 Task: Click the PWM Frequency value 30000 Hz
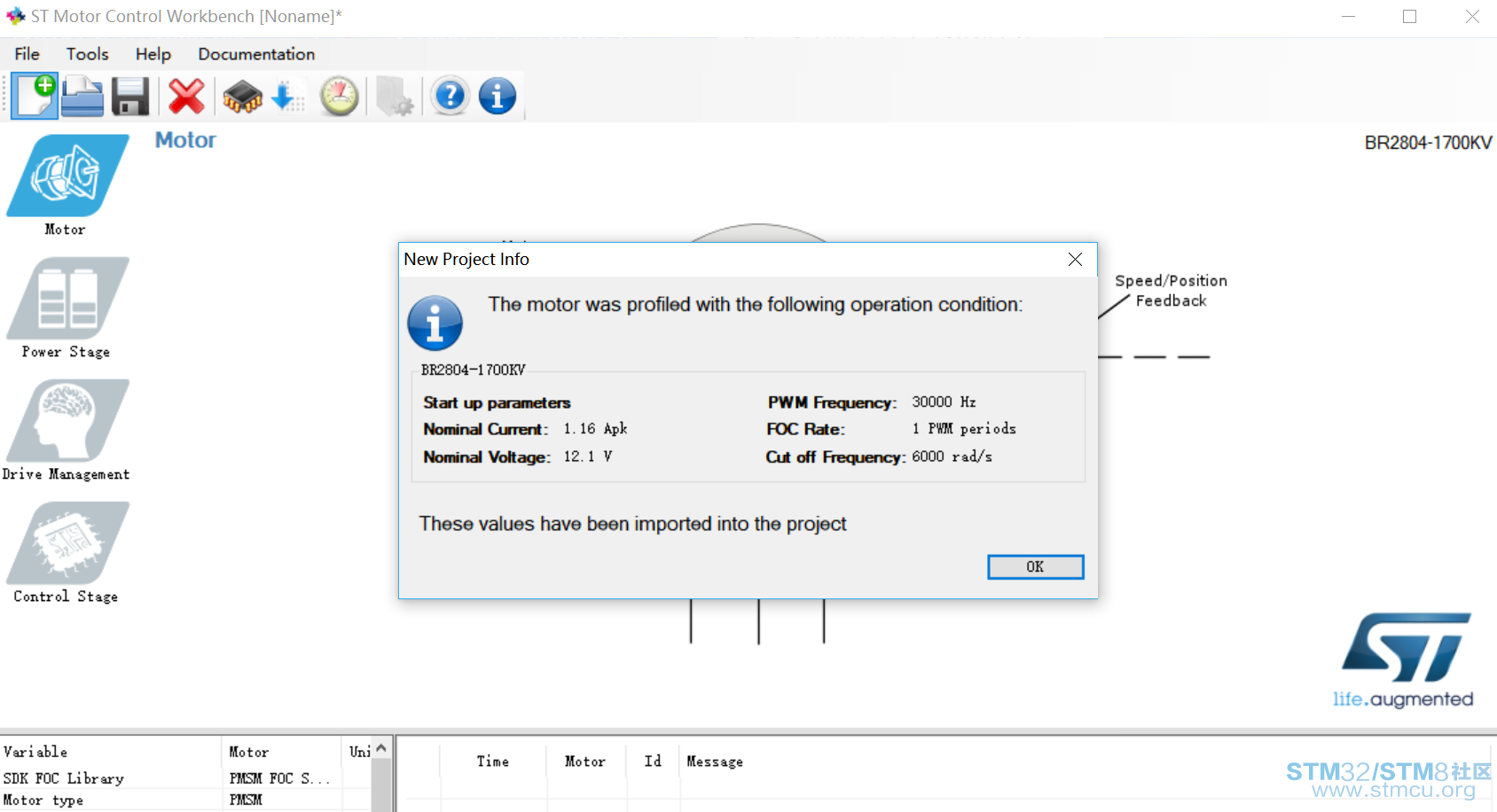944,402
